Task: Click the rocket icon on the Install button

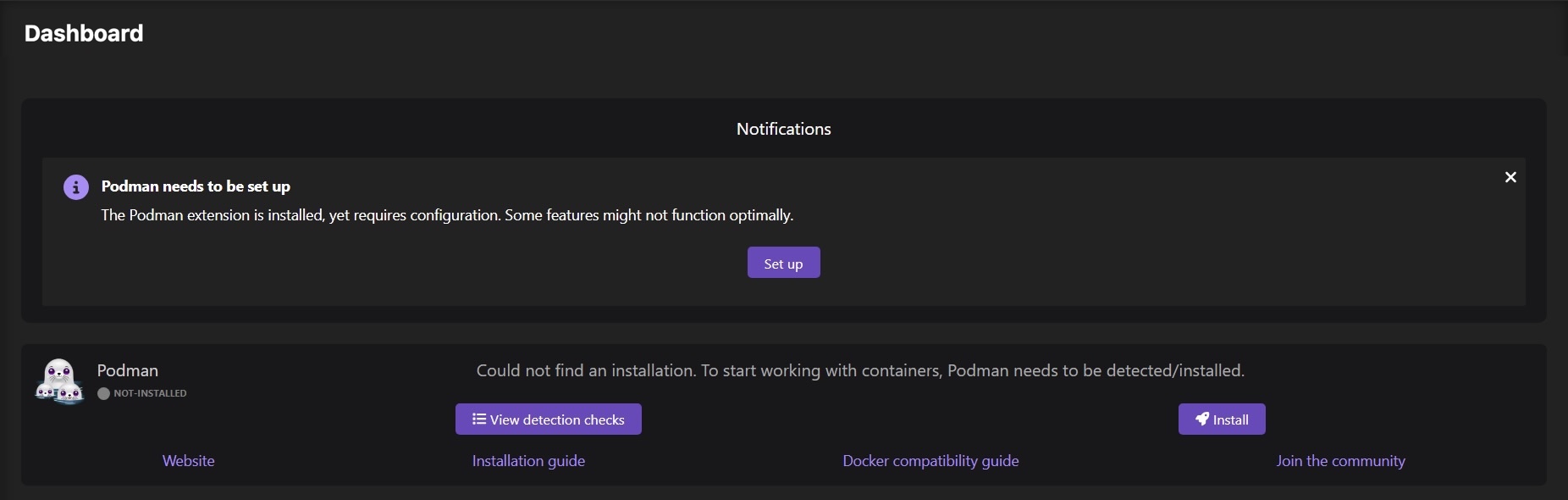Action: tap(1201, 419)
